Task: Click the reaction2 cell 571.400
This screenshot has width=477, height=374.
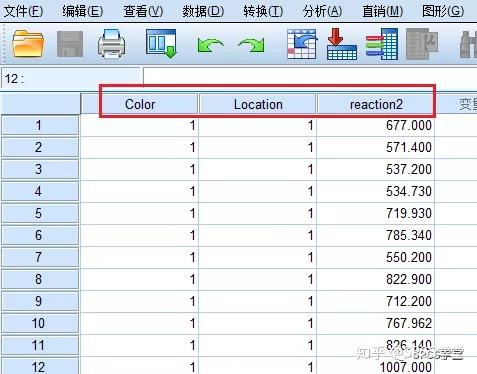Action: [x=376, y=147]
